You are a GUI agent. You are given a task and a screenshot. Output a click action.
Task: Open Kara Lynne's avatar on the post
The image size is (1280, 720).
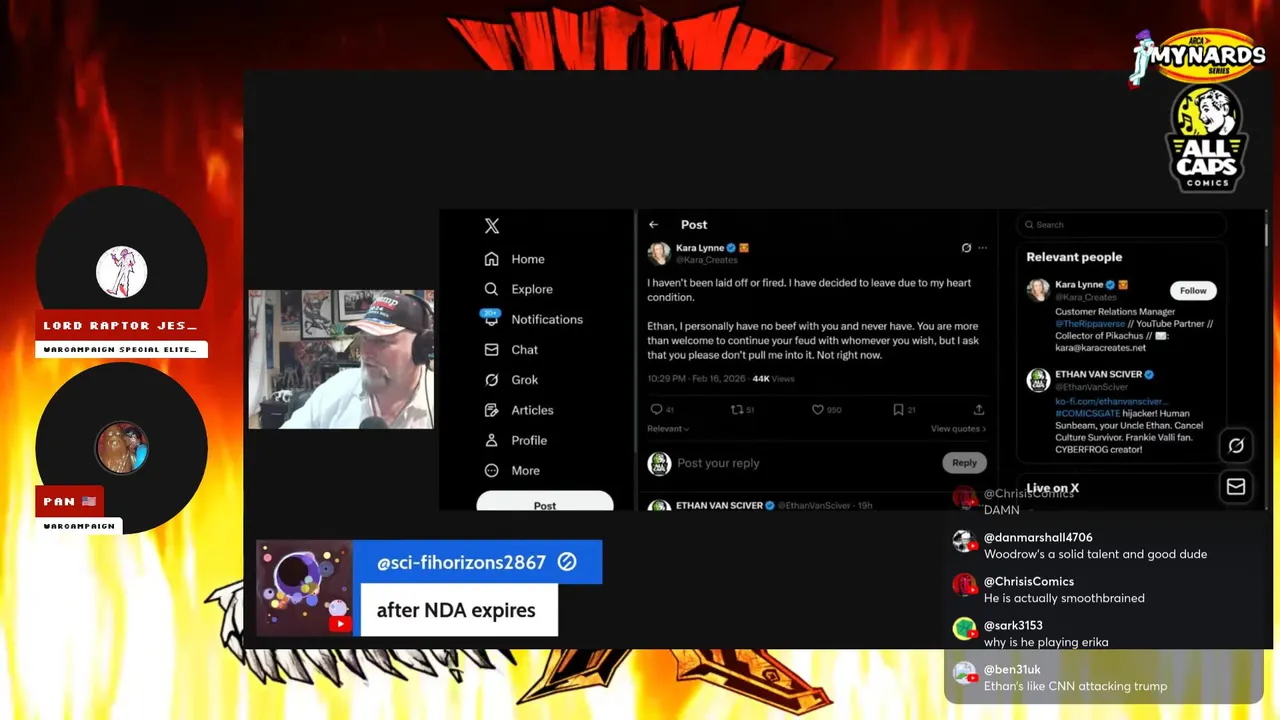[659, 252]
